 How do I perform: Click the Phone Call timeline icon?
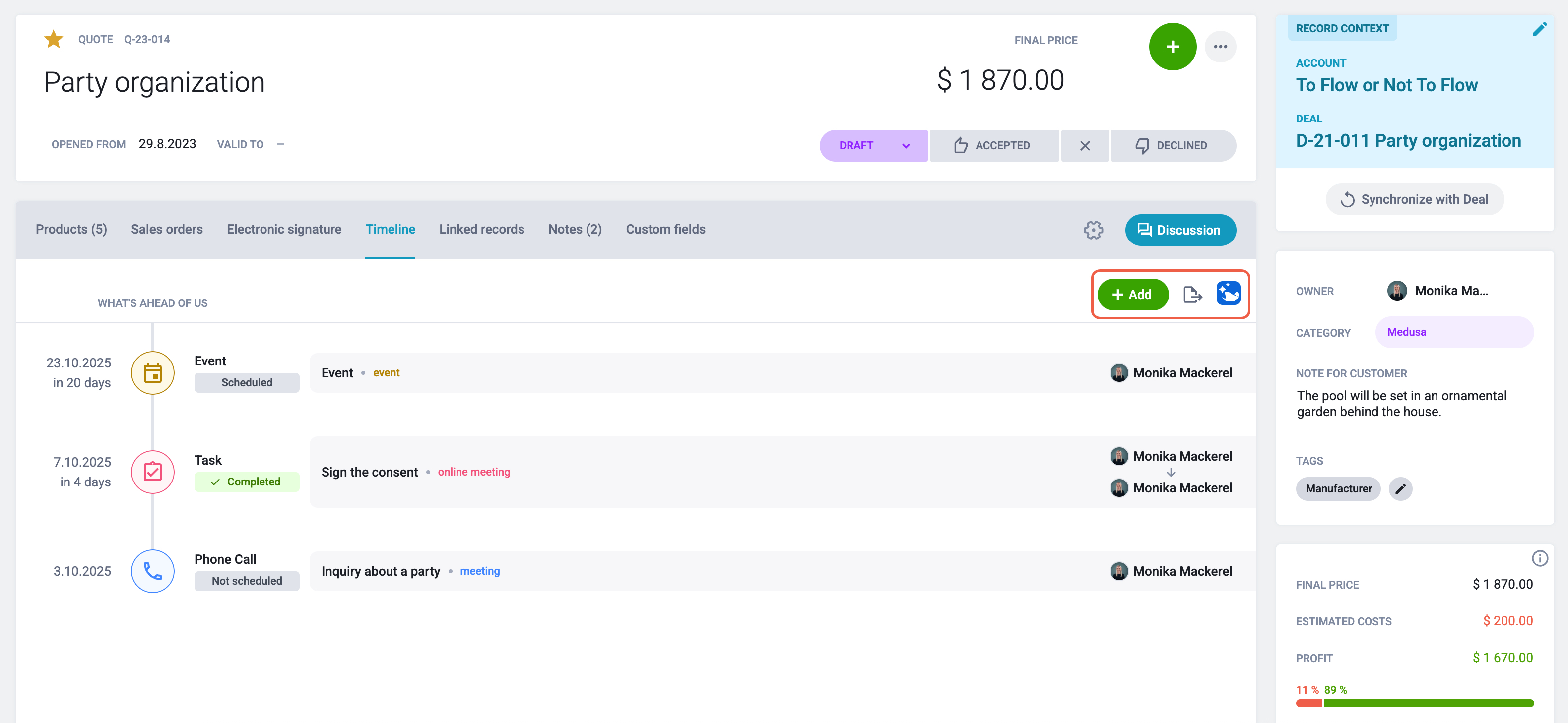pos(153,571)
